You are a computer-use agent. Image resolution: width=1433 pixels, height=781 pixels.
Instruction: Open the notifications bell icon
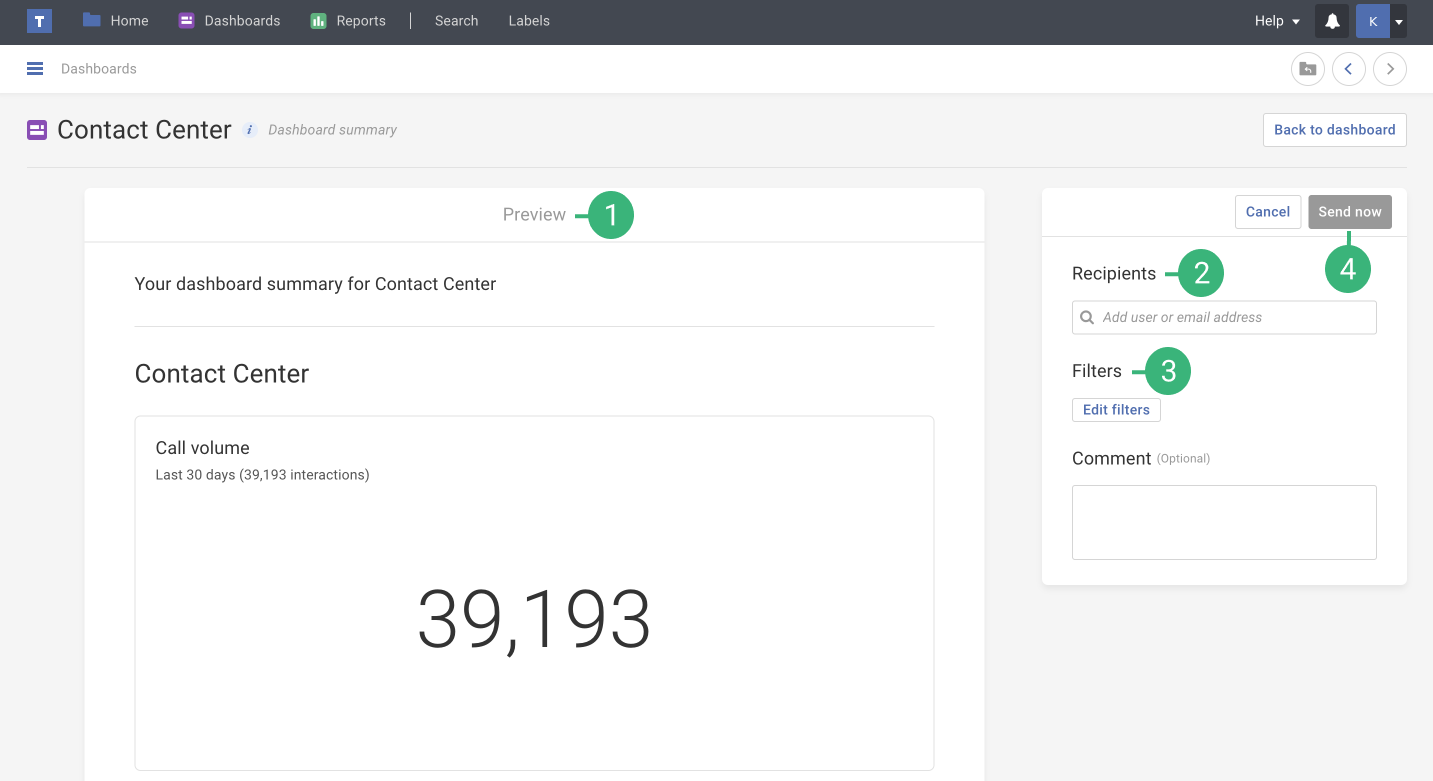coord(1331,21)
